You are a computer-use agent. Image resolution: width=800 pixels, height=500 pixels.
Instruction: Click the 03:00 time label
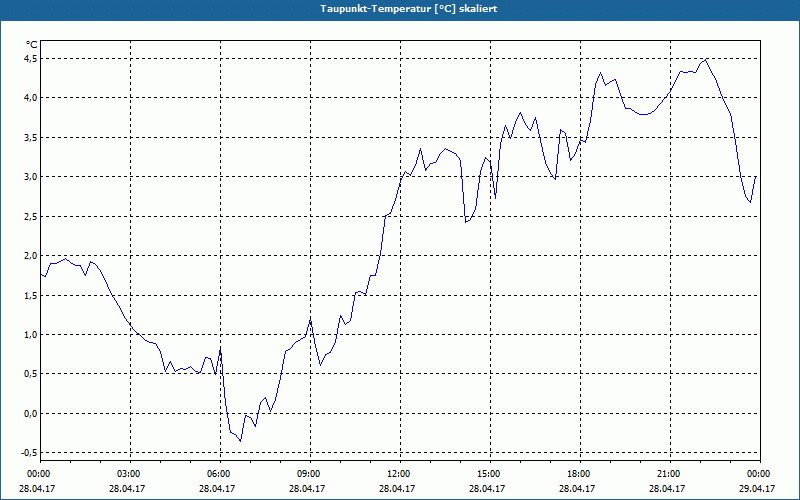[128, 474]
